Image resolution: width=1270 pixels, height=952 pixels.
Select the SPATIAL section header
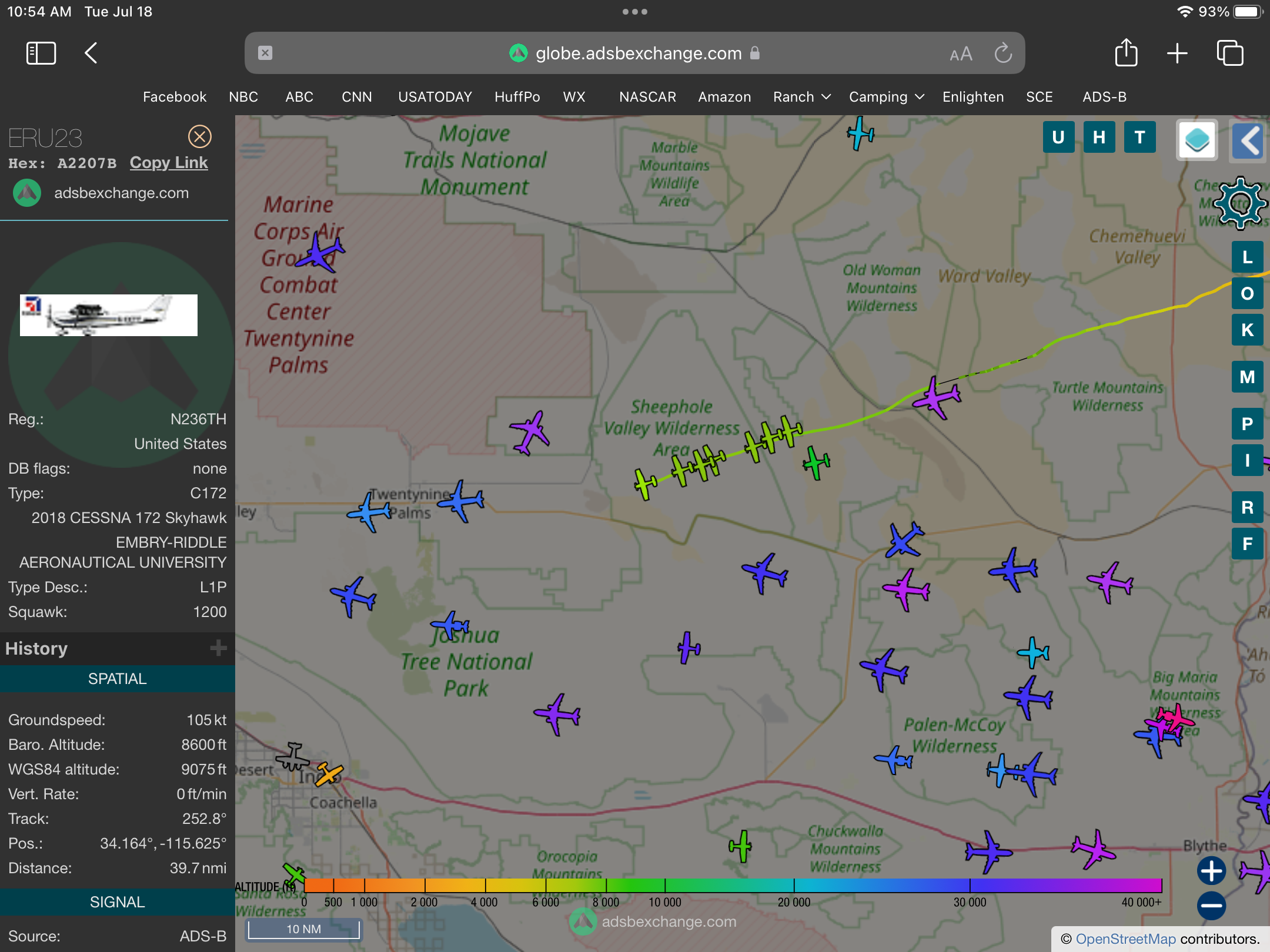pyautogui.click(x=118, y=679)
